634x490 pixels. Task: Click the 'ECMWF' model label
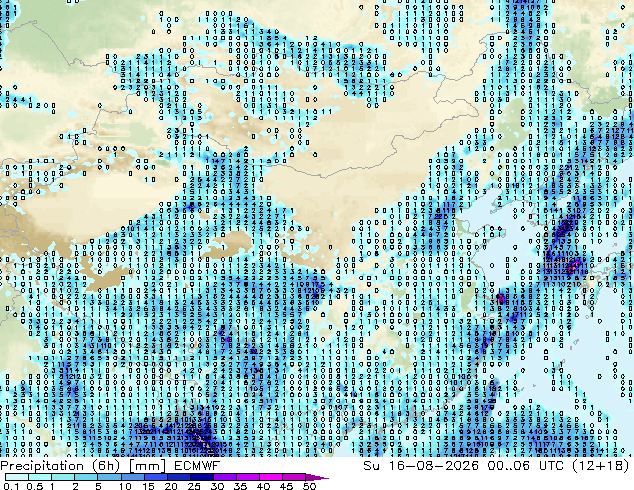coord(197,466)
